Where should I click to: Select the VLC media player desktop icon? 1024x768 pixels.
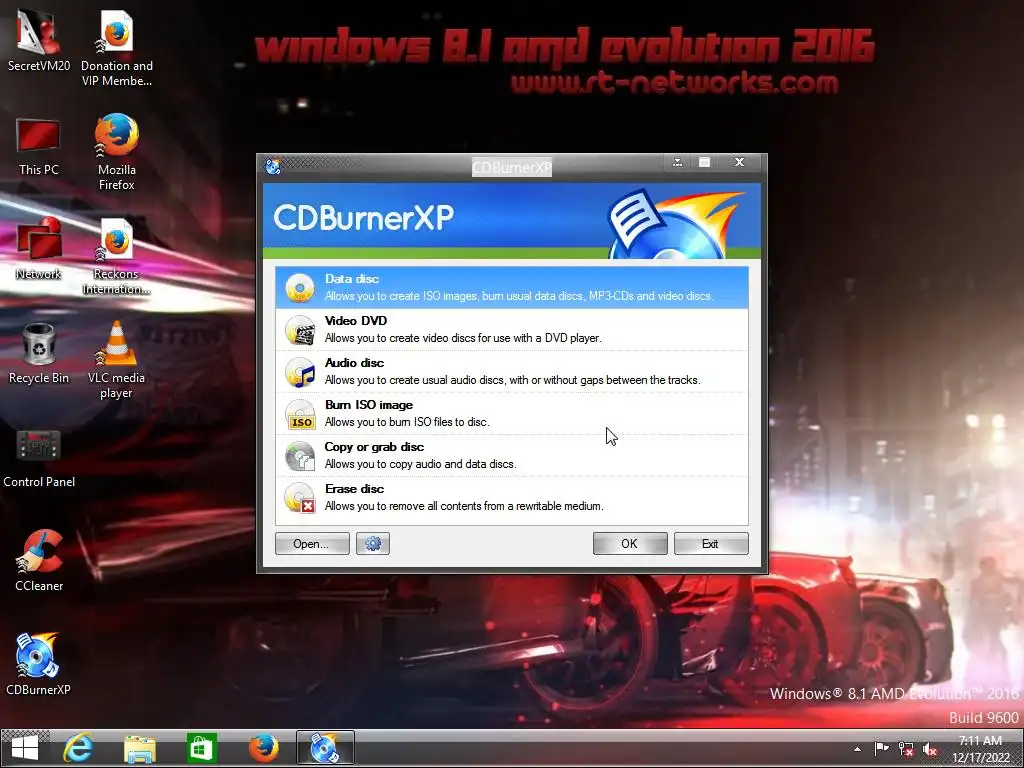[x=117, y=360]
